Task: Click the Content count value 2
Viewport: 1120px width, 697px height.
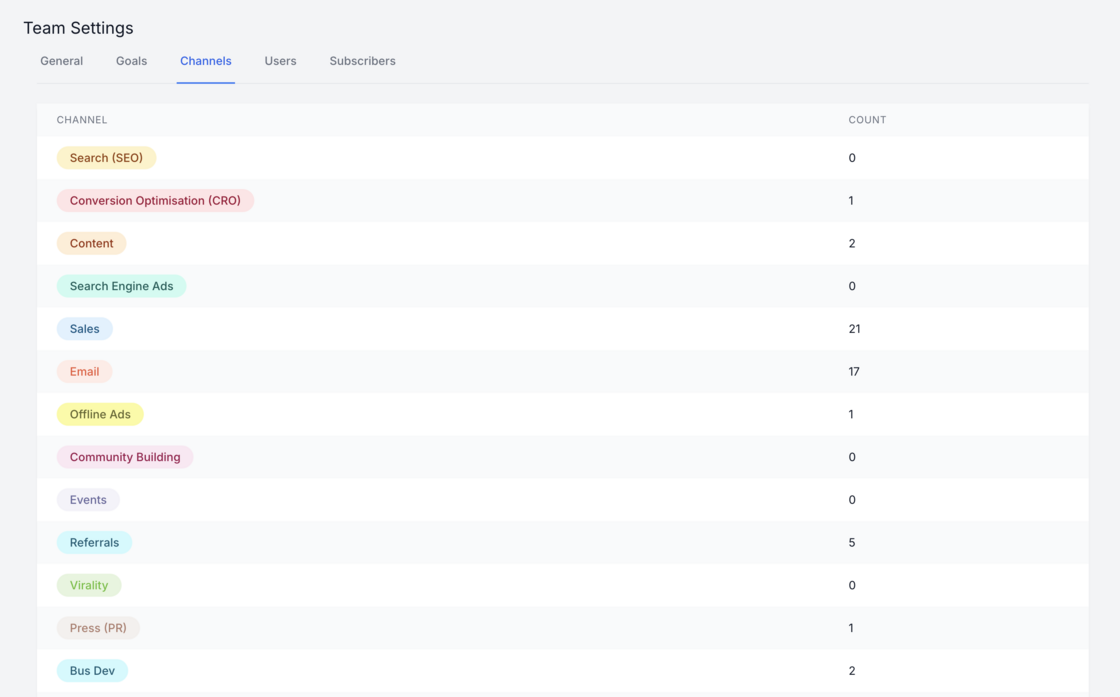Action: (851, 244)
